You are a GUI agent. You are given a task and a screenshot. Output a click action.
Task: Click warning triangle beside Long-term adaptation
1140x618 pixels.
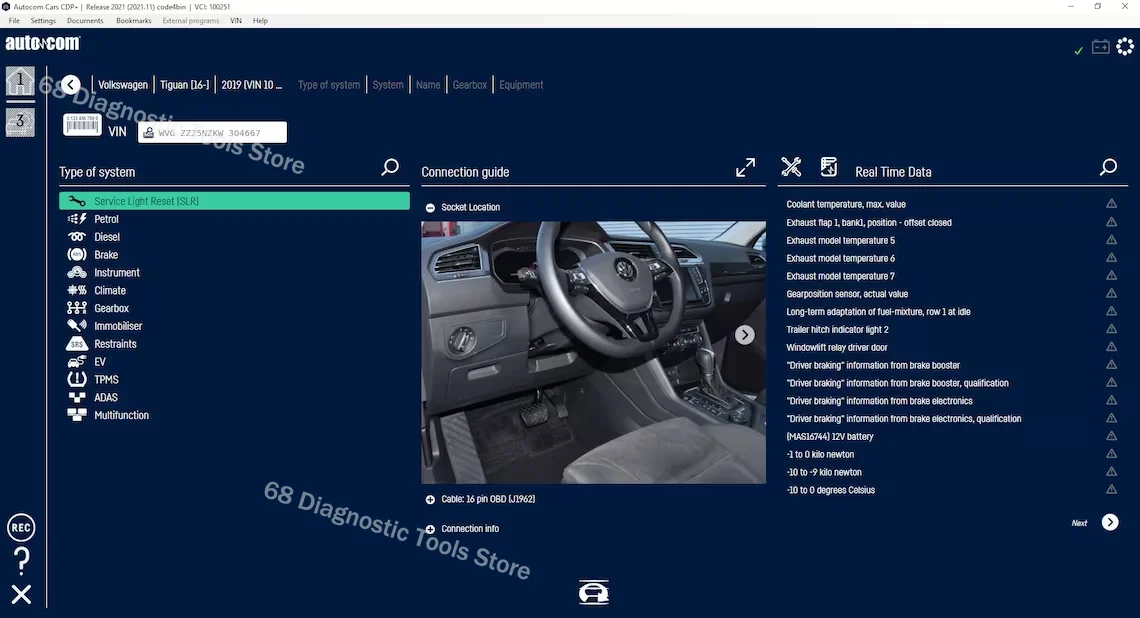pos(1111,311)
